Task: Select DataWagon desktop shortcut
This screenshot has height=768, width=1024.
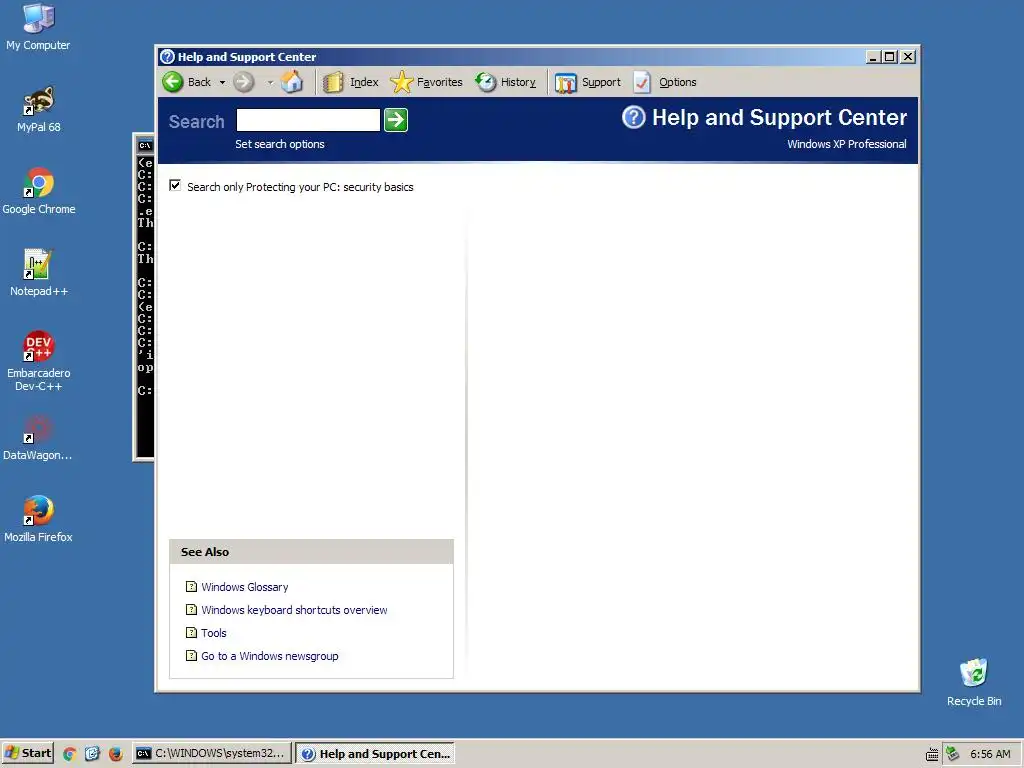Action: tap(38, 438)
